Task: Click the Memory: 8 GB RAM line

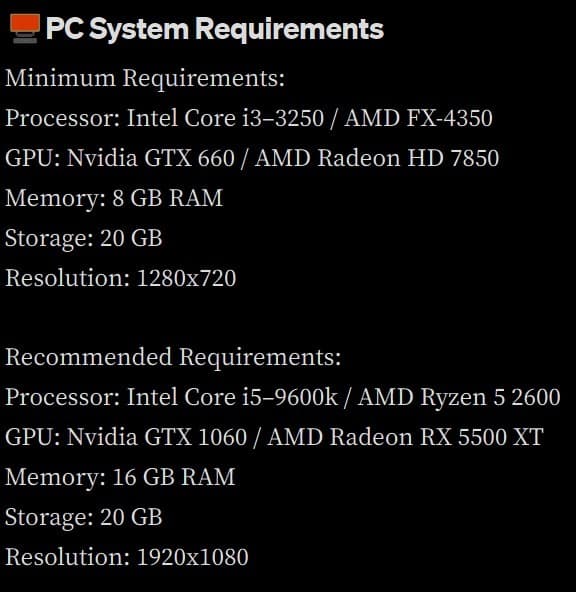Action: [x=114, y=198]
